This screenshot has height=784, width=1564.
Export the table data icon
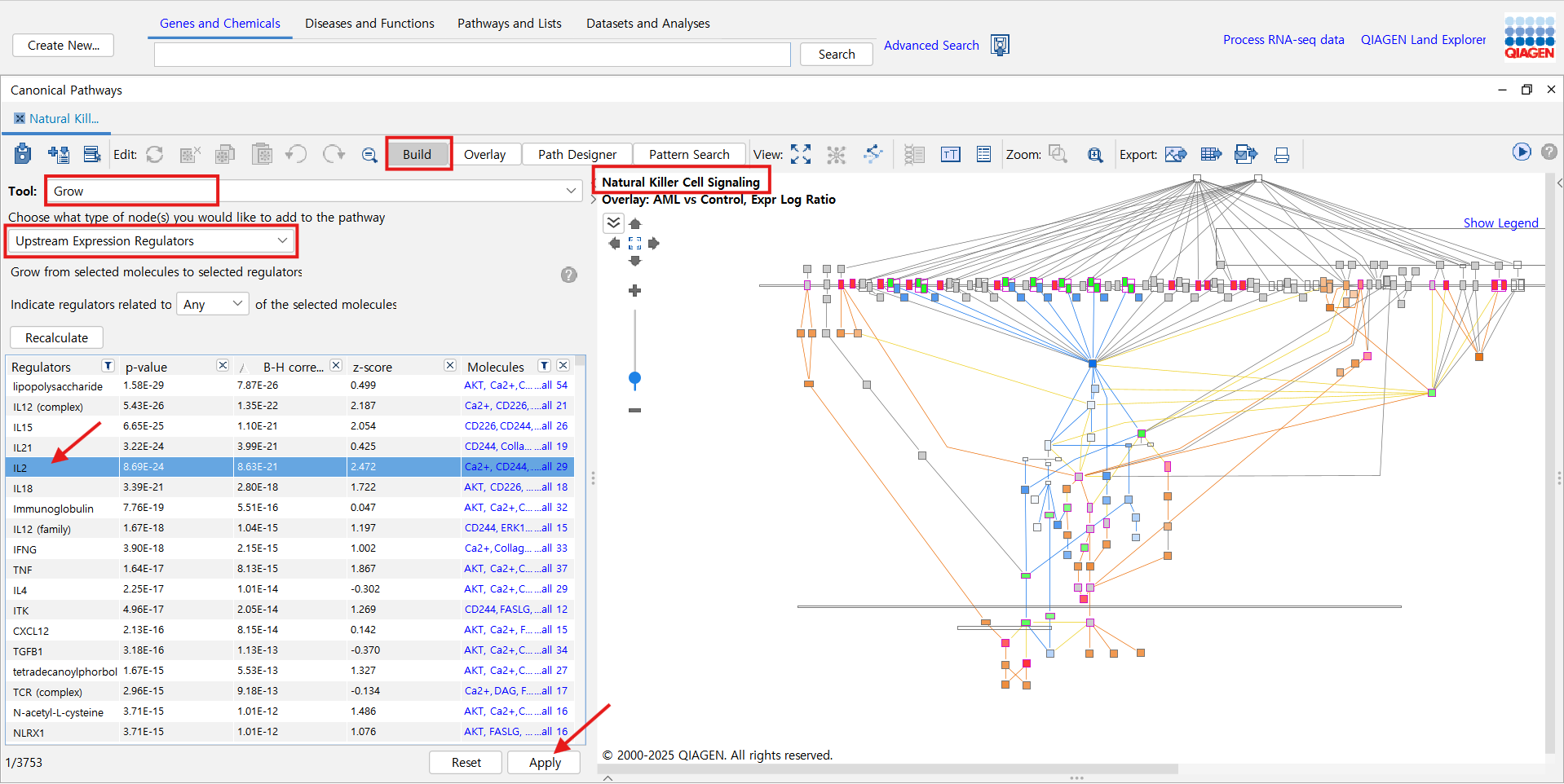pyautogui.click(x=1212, y=154)
